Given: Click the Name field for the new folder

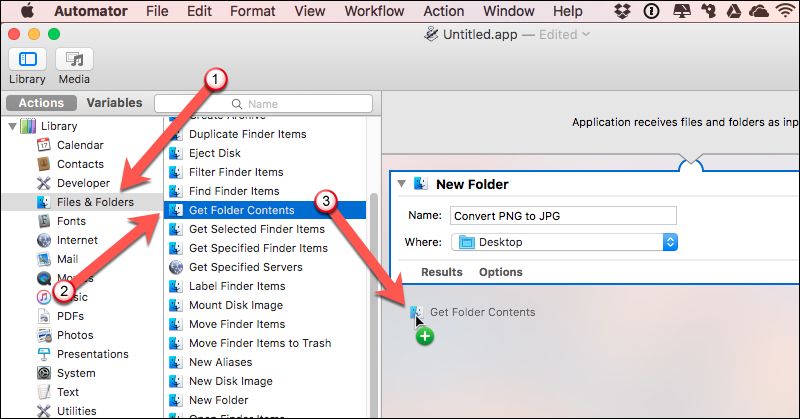Looking at the screenshot, I should [562, 215].
